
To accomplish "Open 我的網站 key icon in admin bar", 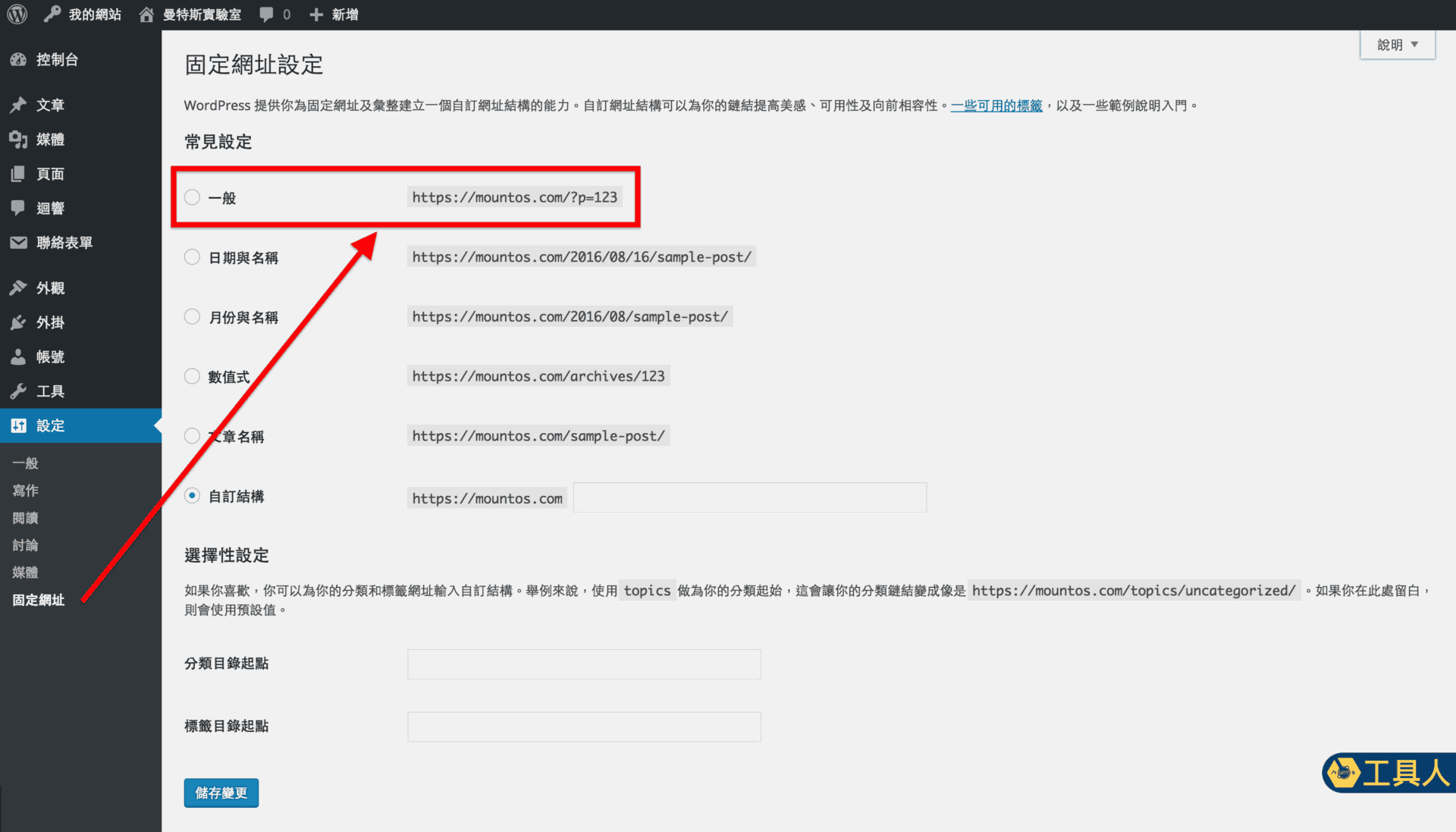I will pyautogui.click(x=52, y=14).
